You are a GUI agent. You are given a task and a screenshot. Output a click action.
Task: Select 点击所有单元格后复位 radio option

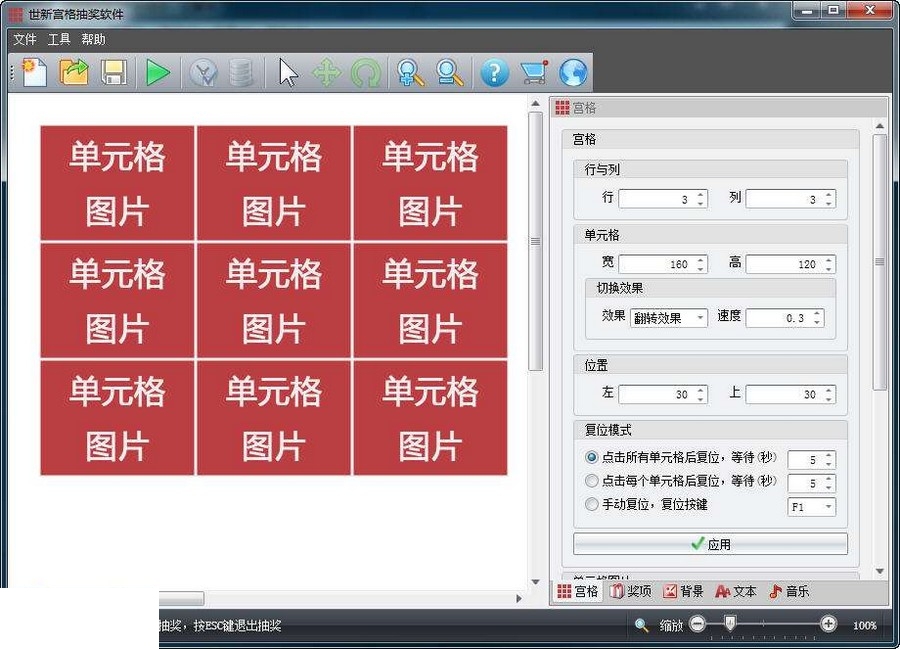pos(592,457)
